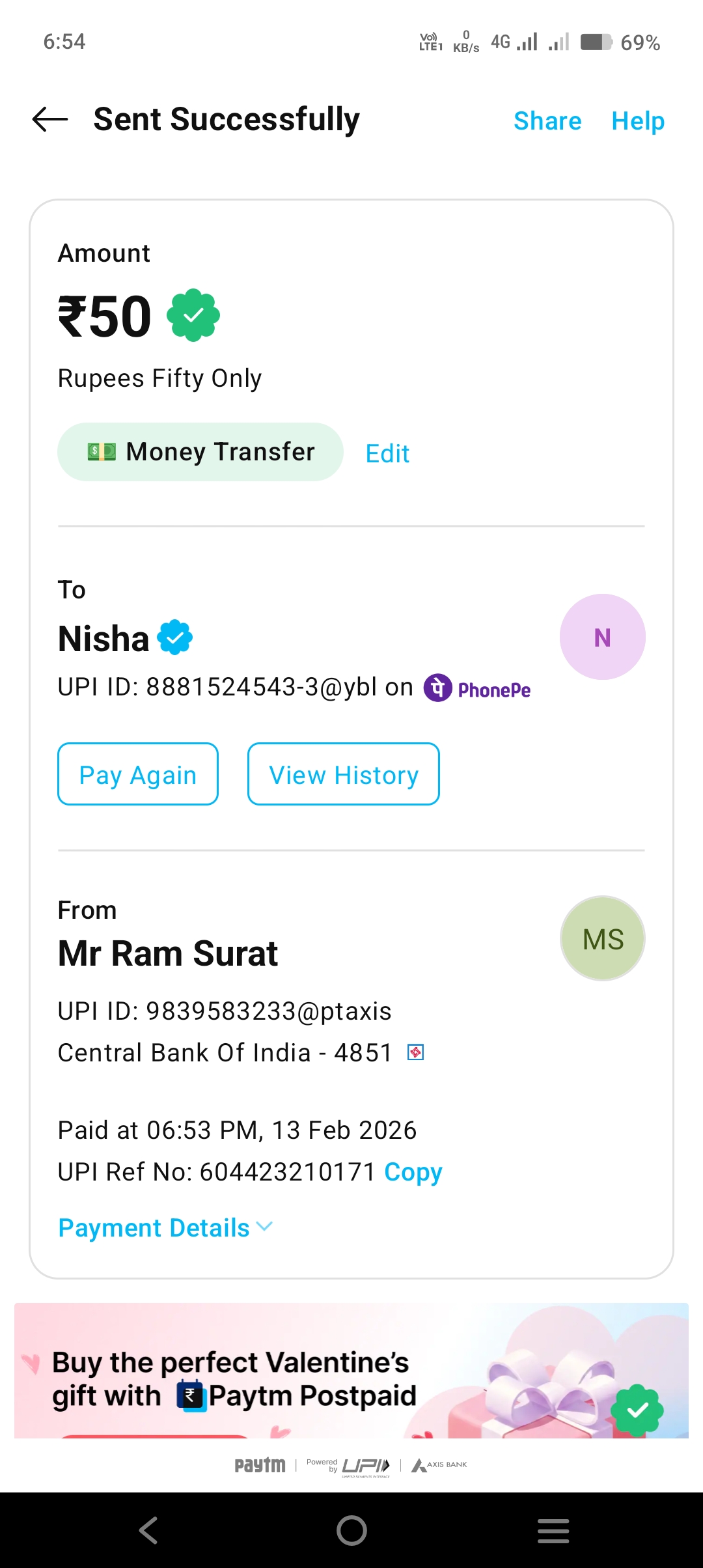Tap the back arrow icon
Image resolution: width=703 pixels, height=1568 pixels.
coord(50,120)
